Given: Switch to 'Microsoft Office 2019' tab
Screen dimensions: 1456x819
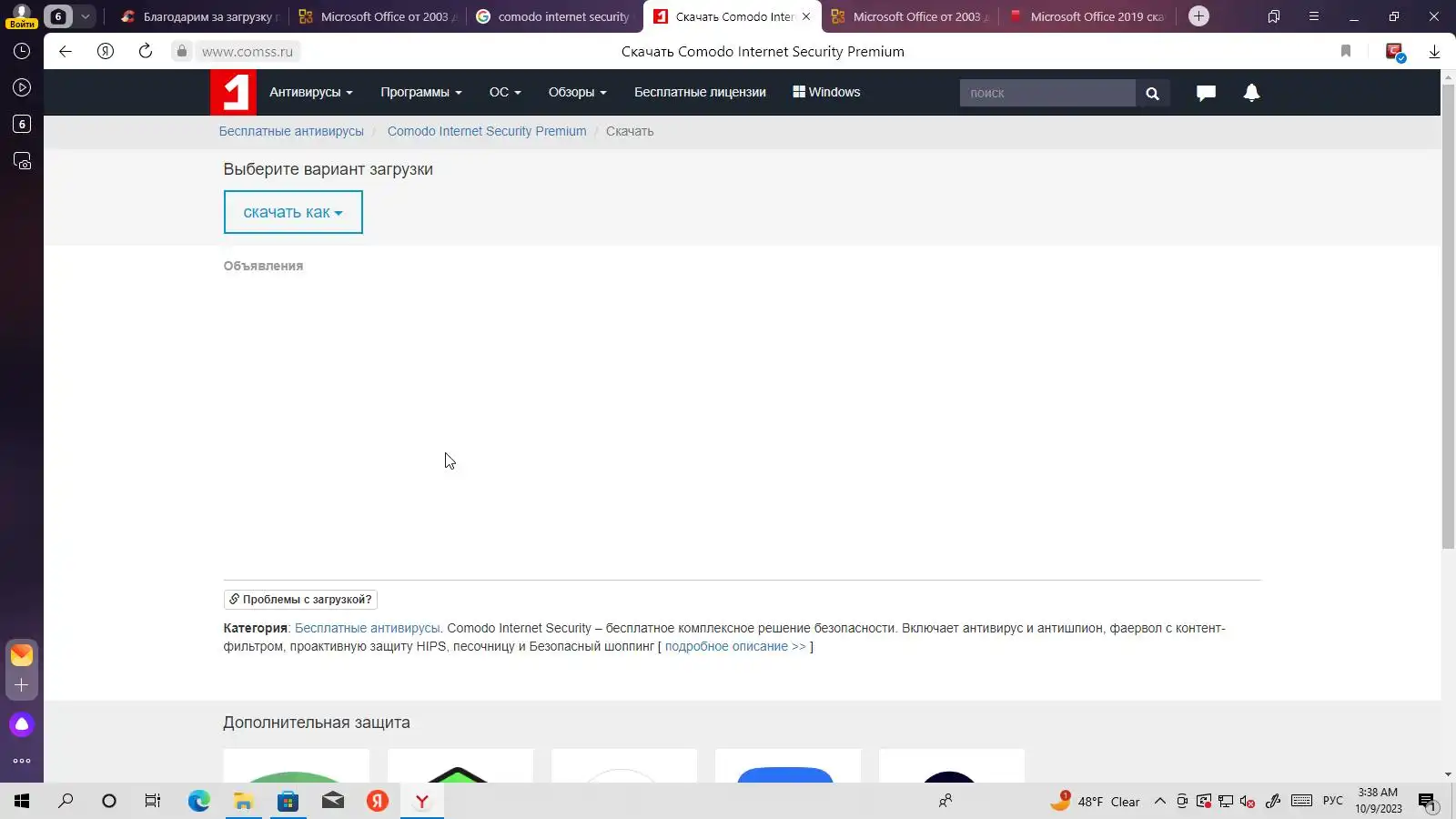Looking at the screenshot, I should 1088,16.
